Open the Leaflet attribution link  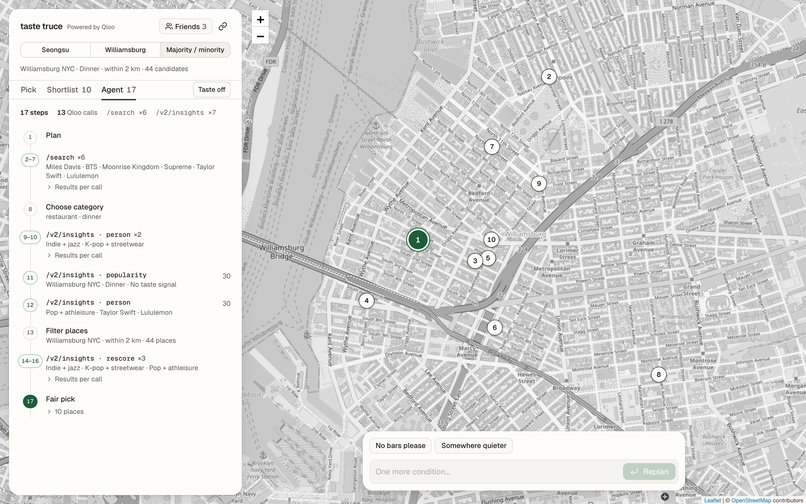pyautogui.click(x=712, y=500)
